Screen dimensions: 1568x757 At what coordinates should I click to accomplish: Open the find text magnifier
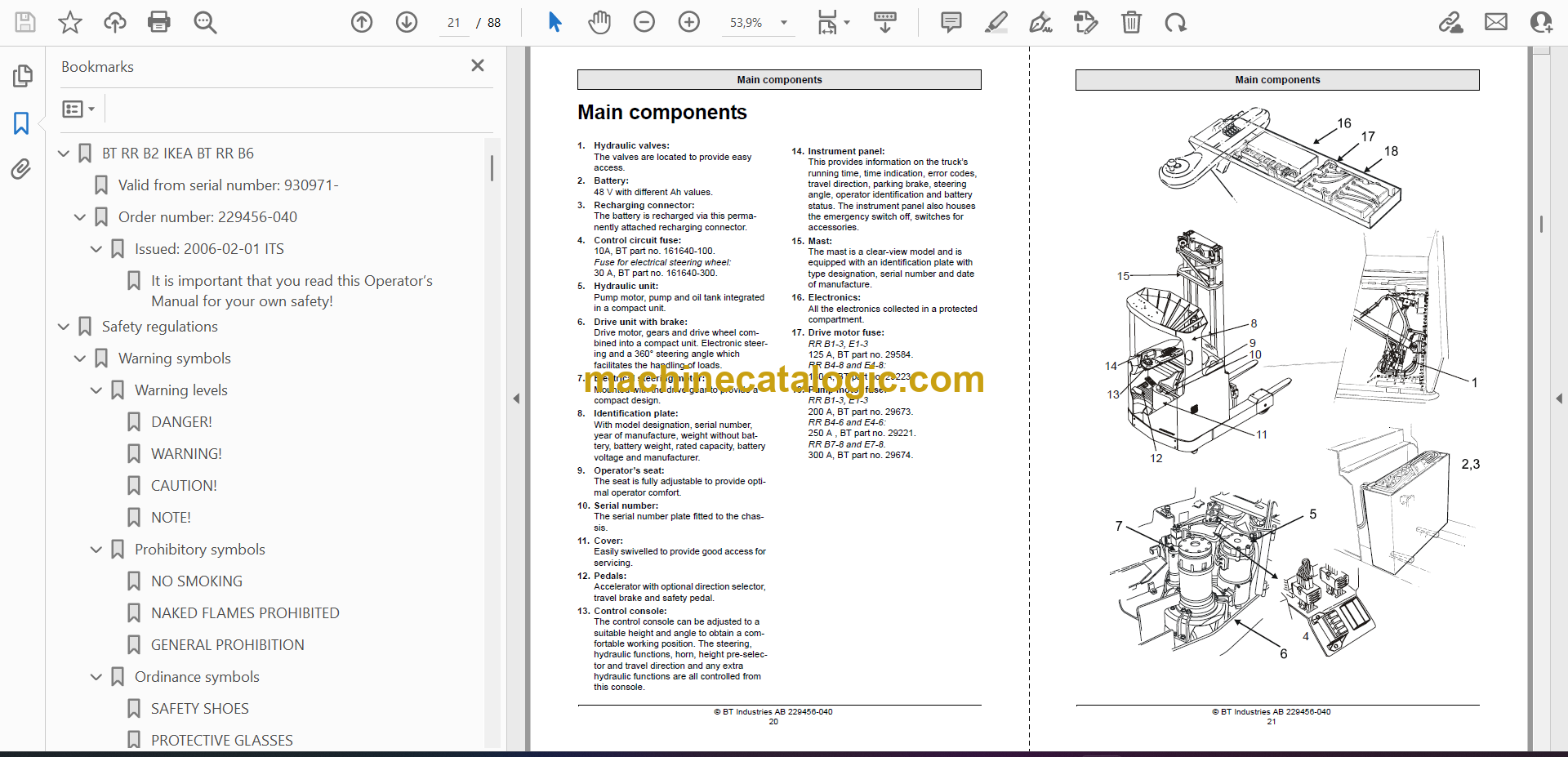click(205, 22)
